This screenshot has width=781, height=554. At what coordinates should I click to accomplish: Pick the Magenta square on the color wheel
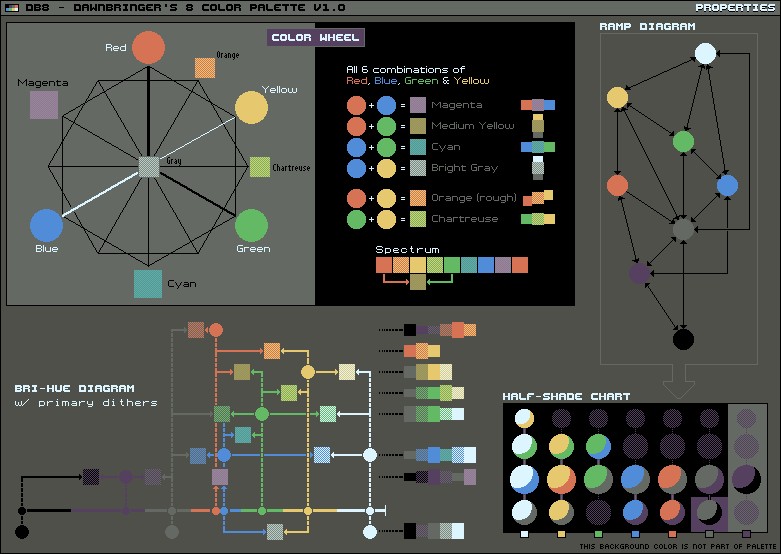coord(44,105)
